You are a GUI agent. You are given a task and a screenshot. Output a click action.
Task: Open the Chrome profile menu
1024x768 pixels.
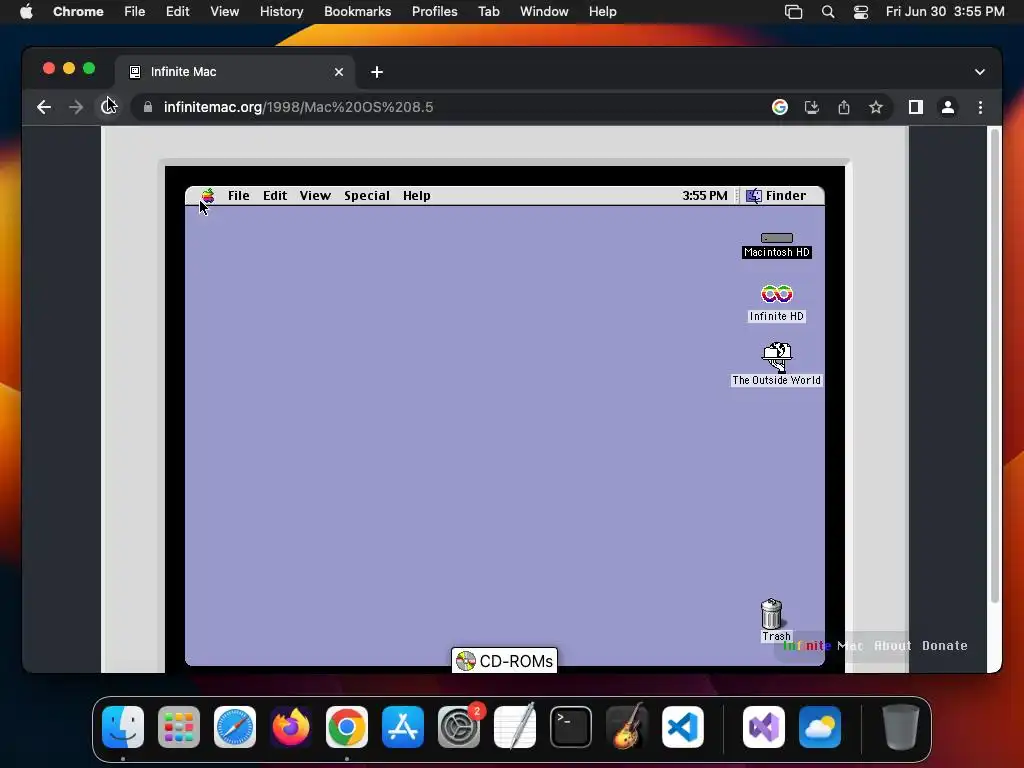pos(948,107)
